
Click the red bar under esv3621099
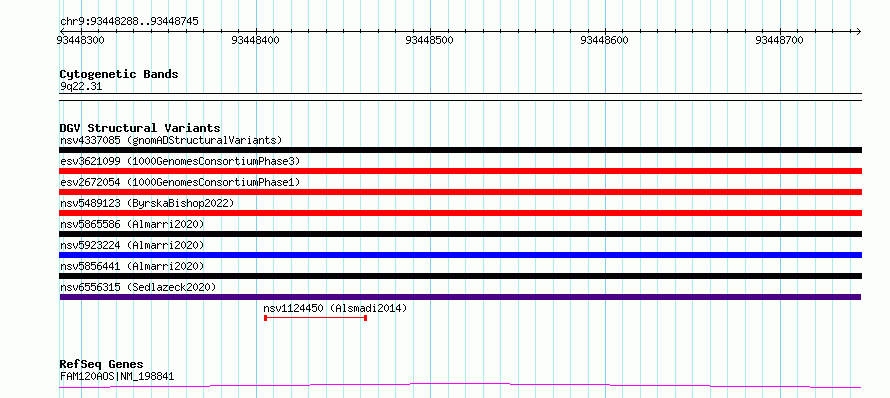tap(460, 171)
